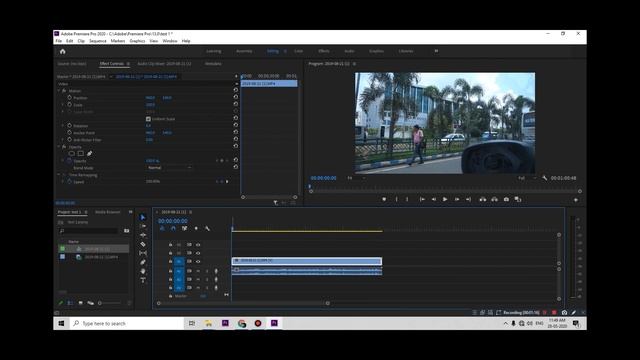640x360 pixels.
Task: Select the Pen tool in tools panel
Action: pos(142,262)
